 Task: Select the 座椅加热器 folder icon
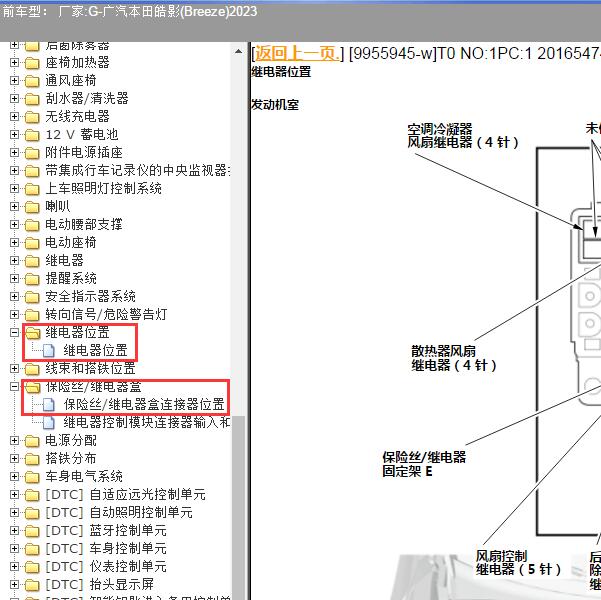(32, 63)
